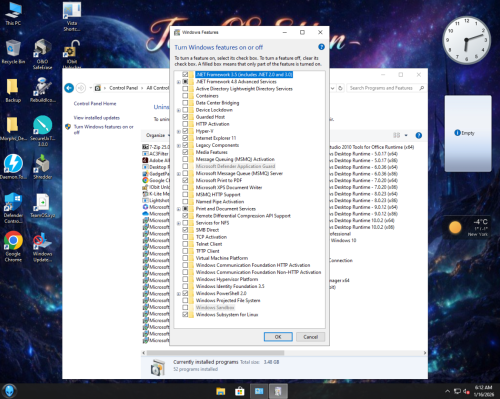The width and height of the screenshot is (500, 399).
Task: Open the Recycle Bin on the desktop
Action: click(x=13, y=52)
